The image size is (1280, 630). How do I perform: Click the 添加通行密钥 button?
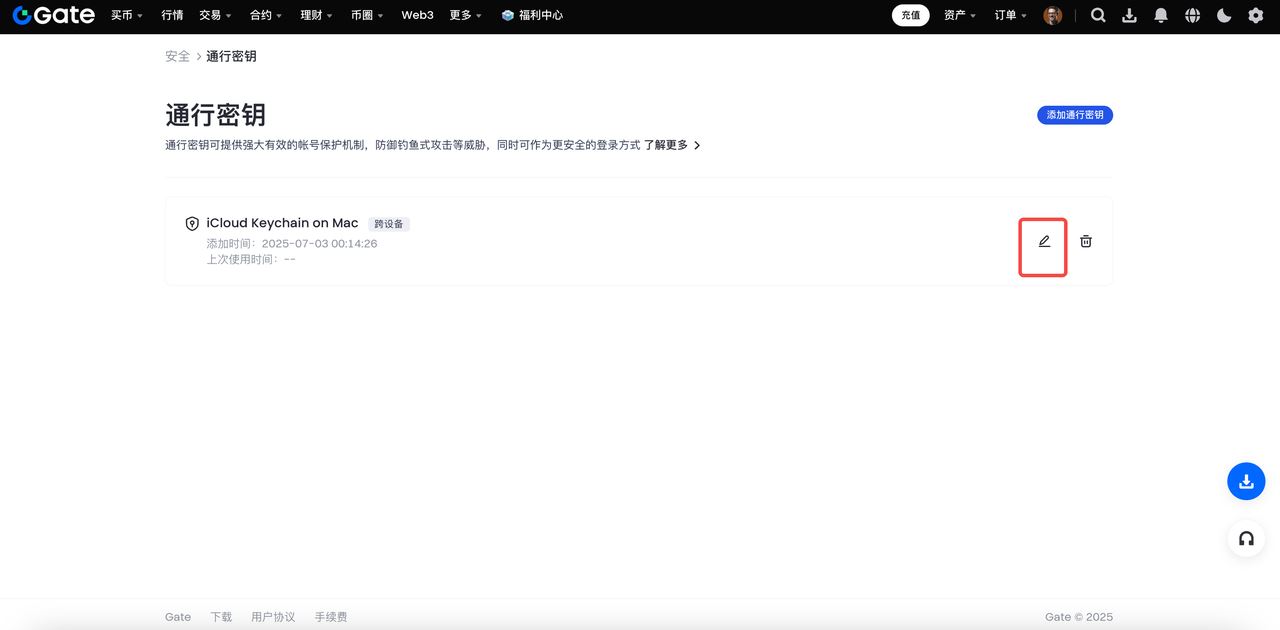[x=1074, y=115]
